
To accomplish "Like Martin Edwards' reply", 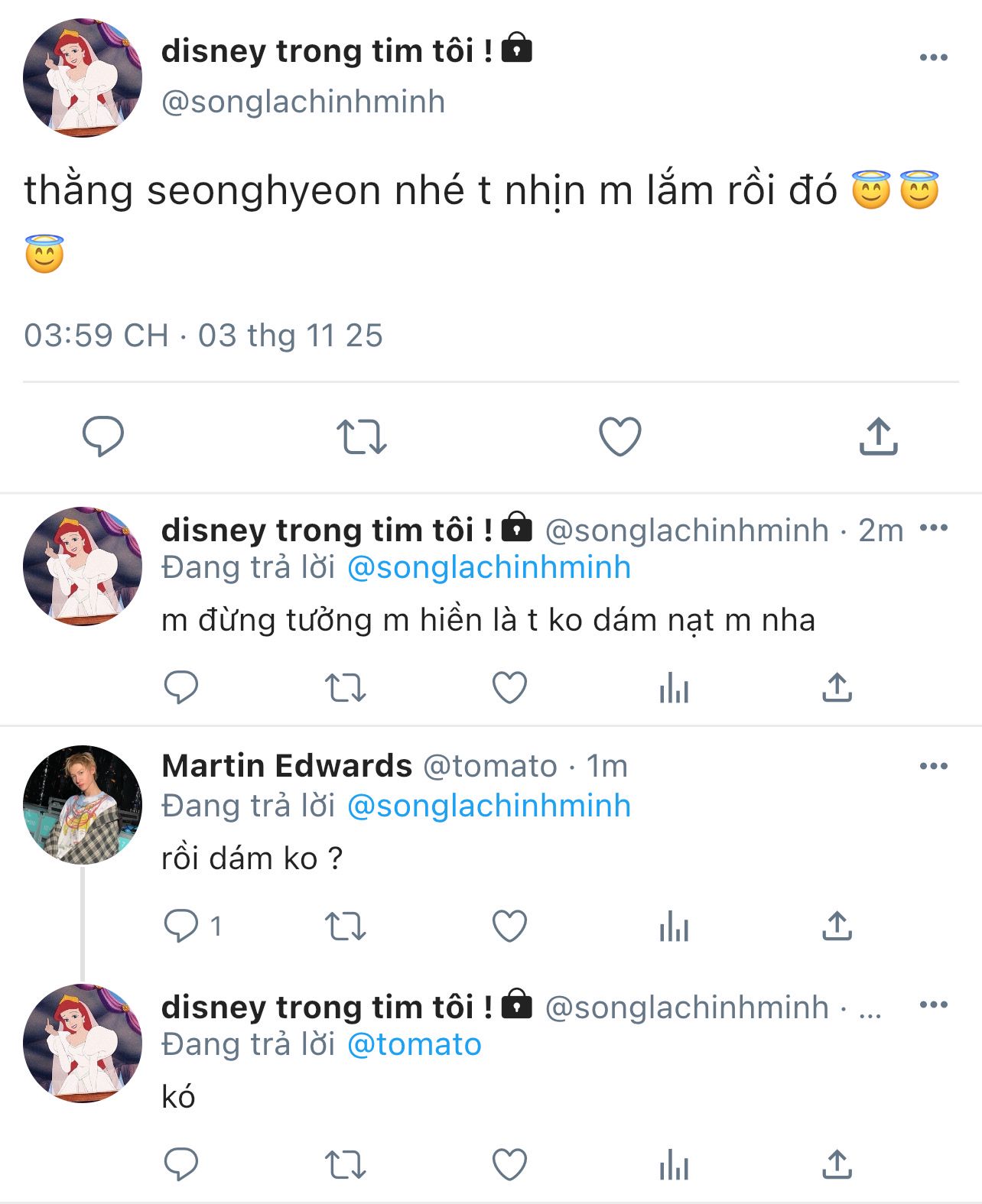I will (509, 927).
